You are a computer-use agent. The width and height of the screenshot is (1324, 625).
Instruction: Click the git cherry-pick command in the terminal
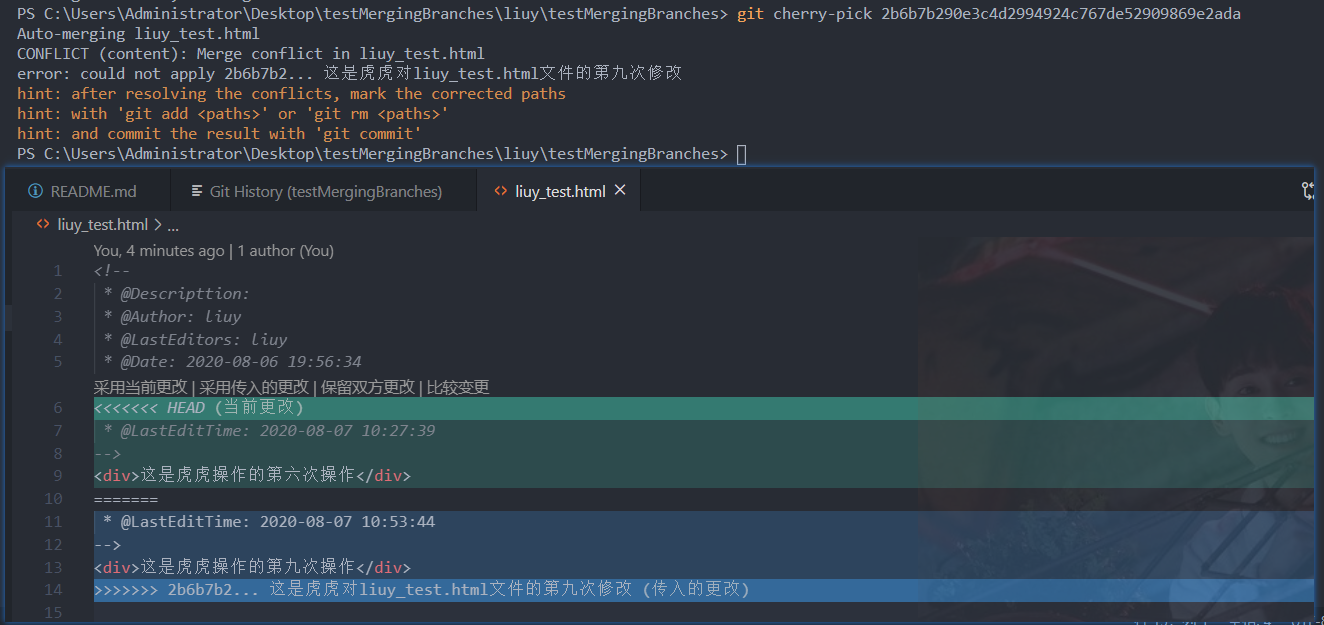989,14
